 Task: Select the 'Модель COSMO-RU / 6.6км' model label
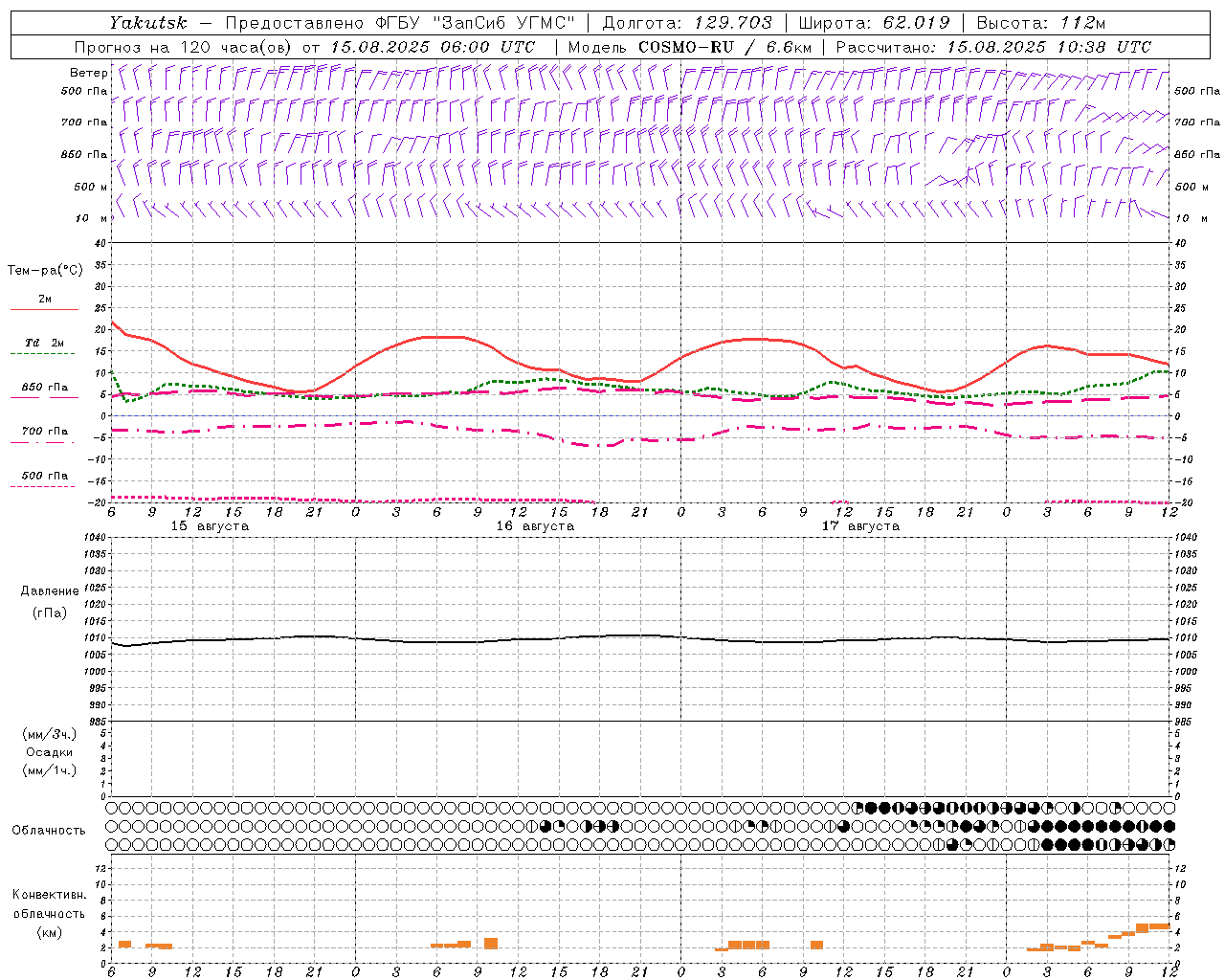click(x=690, y=47)
